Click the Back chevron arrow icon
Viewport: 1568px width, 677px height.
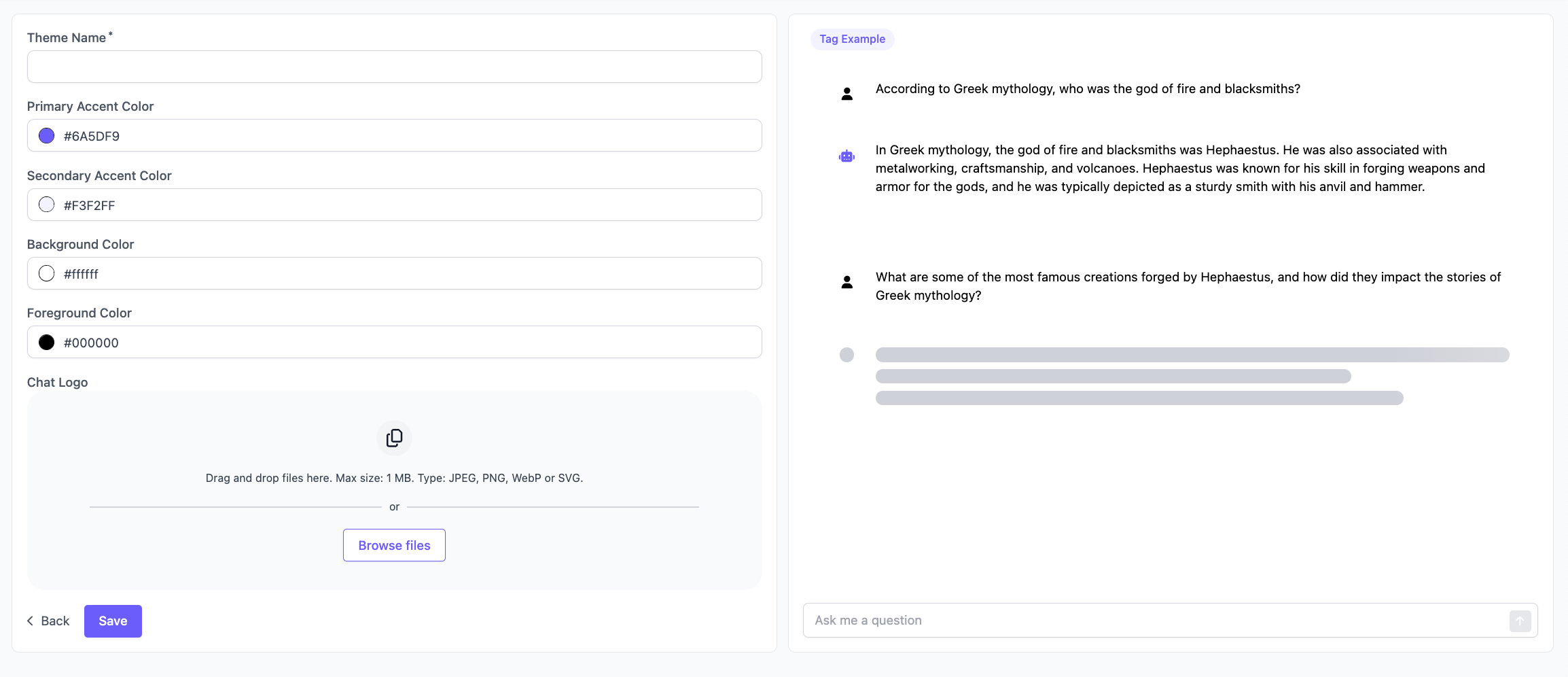31,621
